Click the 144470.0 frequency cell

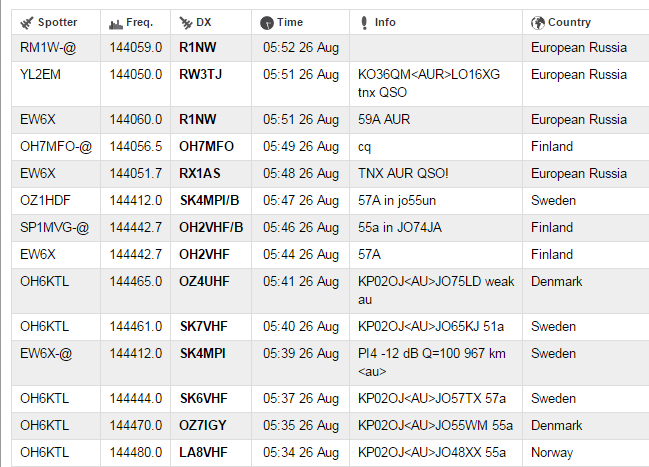click(x=136, y=426)
